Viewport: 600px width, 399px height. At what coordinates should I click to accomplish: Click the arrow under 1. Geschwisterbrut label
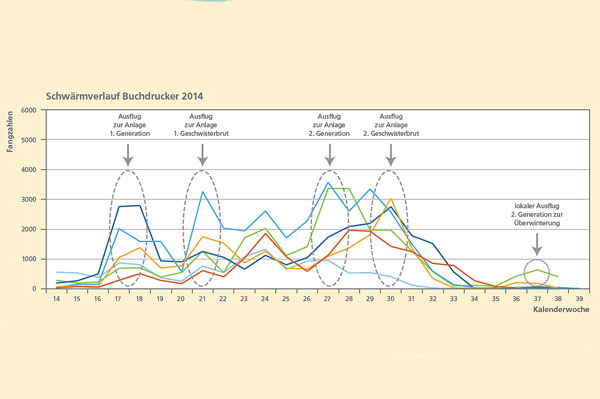pos(202,155)
